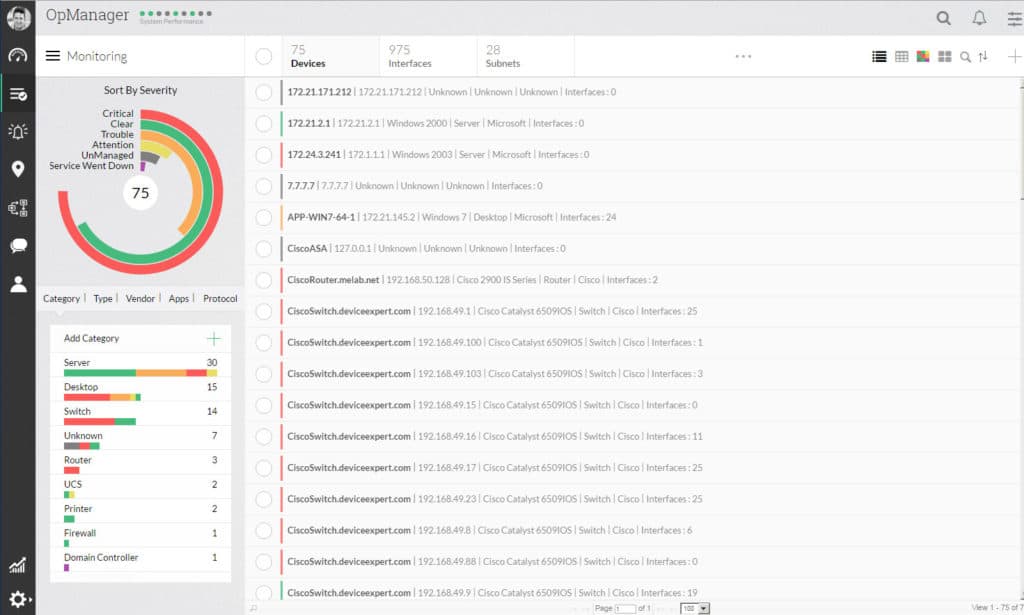Click the device list search icon
The height and width of the screenshot is (615, 1024).
coord(965,57)
